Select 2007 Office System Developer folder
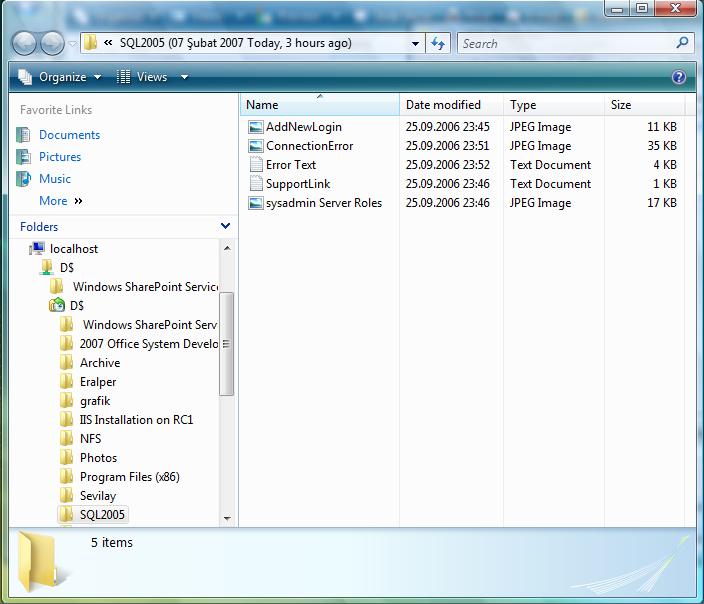The width and height of the screenshot is (704, 604). [x=149, y=344]
